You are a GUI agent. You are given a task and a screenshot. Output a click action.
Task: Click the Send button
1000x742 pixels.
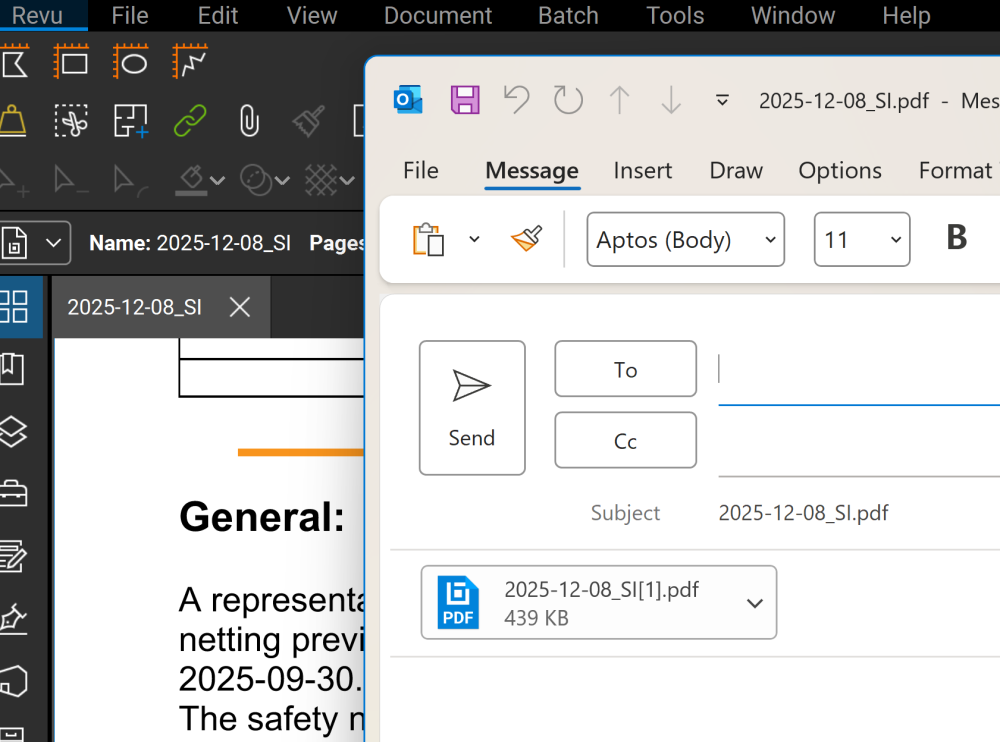(x=472, y=408)
